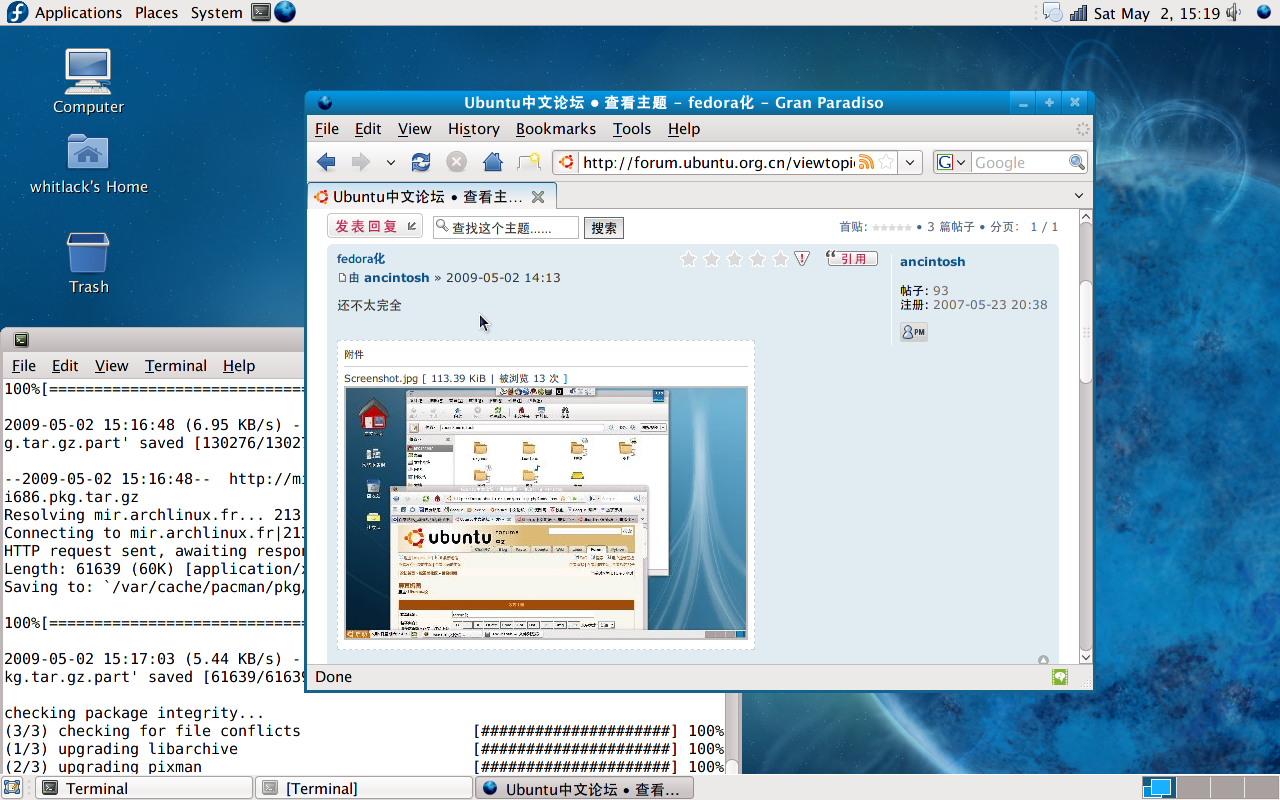Click the clock showing Sat May 2, 15:19
Image resolution: width=1280 pixels, height=800 pixels.
[1157, 13]
